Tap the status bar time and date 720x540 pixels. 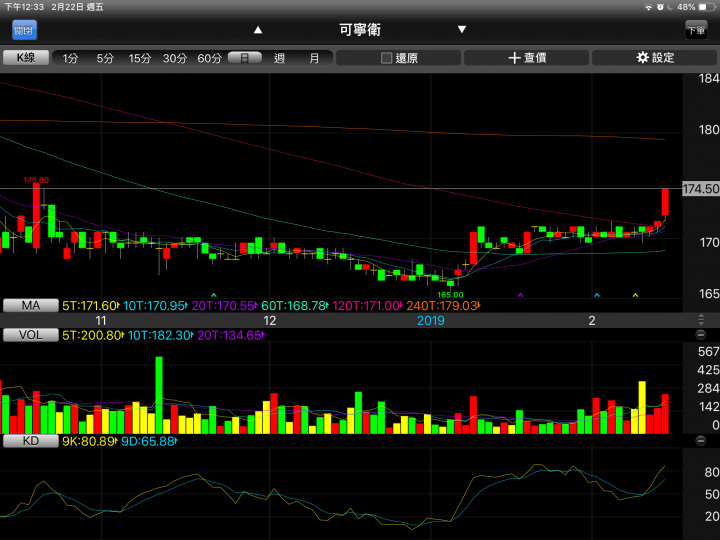54,7
